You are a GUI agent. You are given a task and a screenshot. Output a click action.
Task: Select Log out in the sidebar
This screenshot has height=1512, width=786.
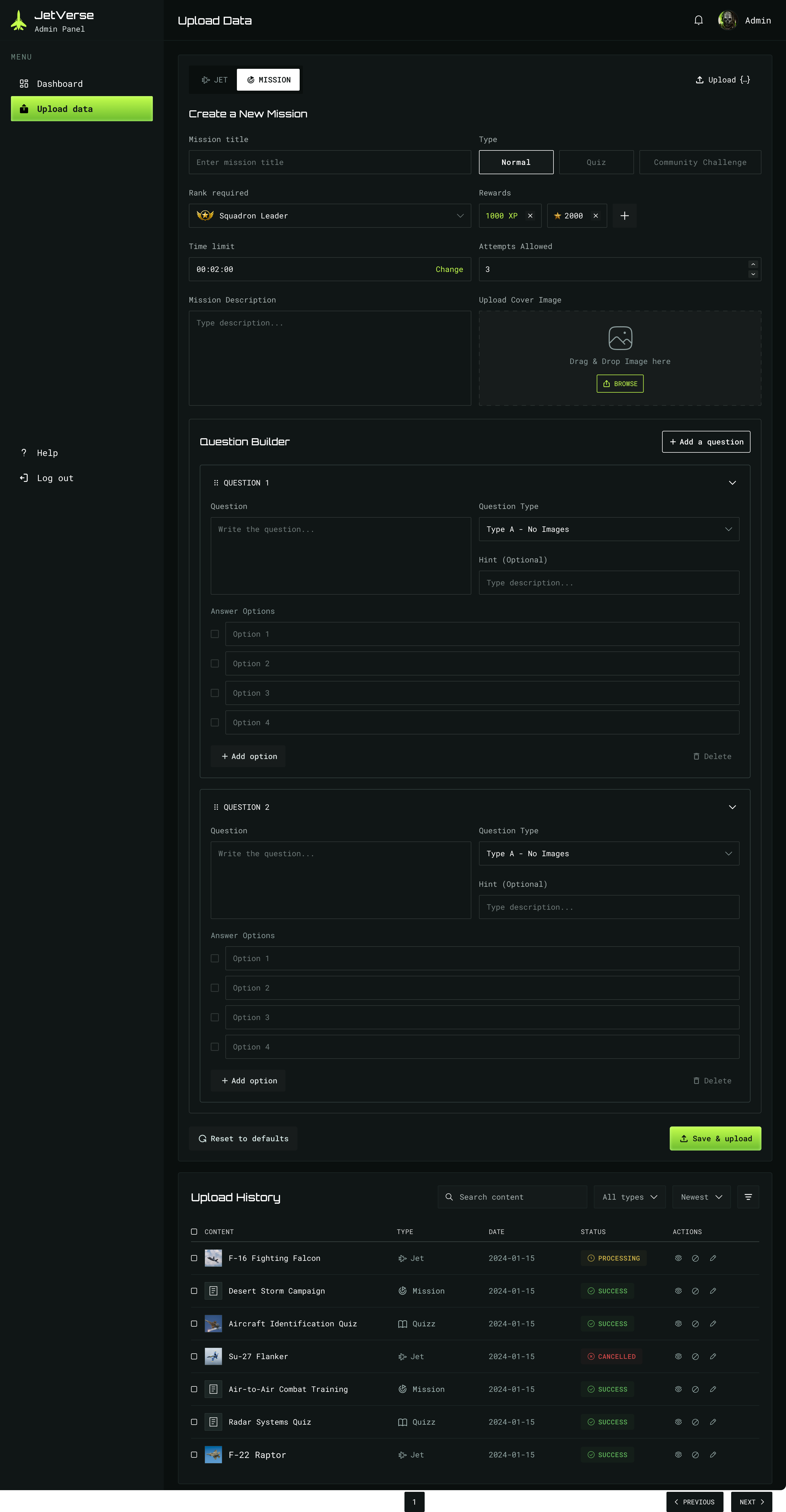point(82,478)
